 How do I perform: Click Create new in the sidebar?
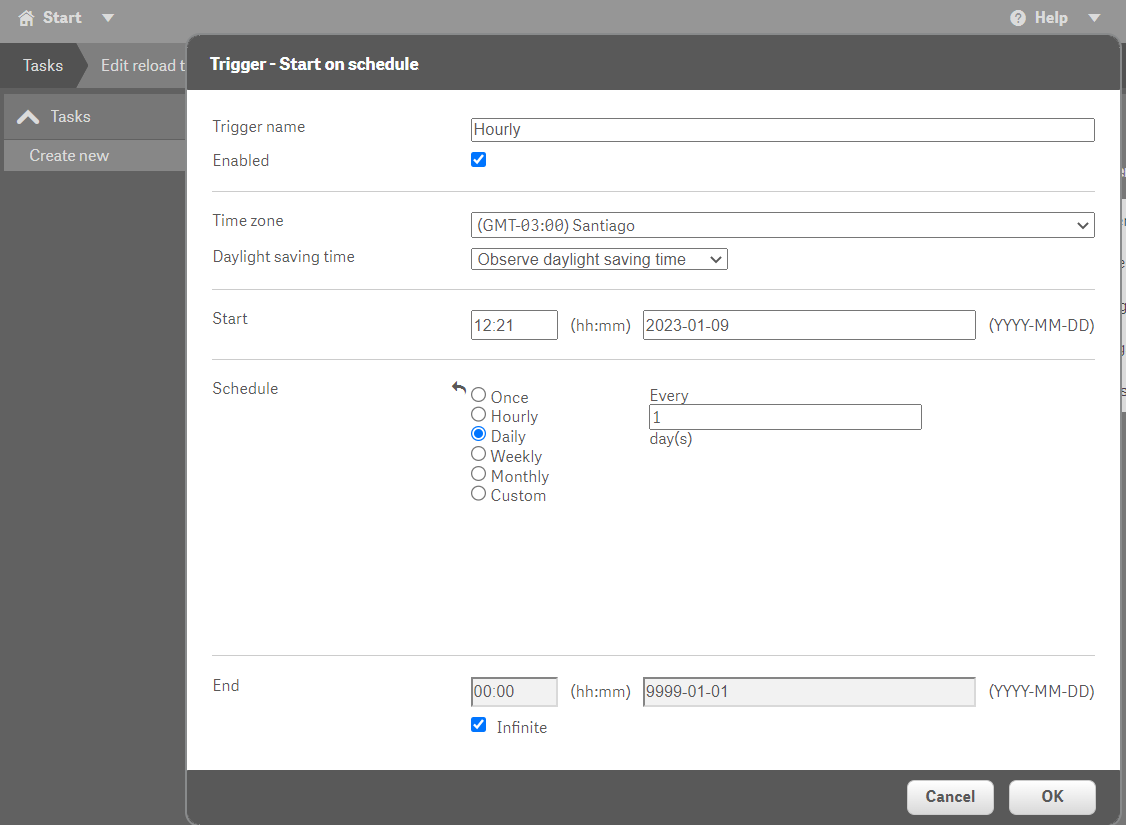68,155
